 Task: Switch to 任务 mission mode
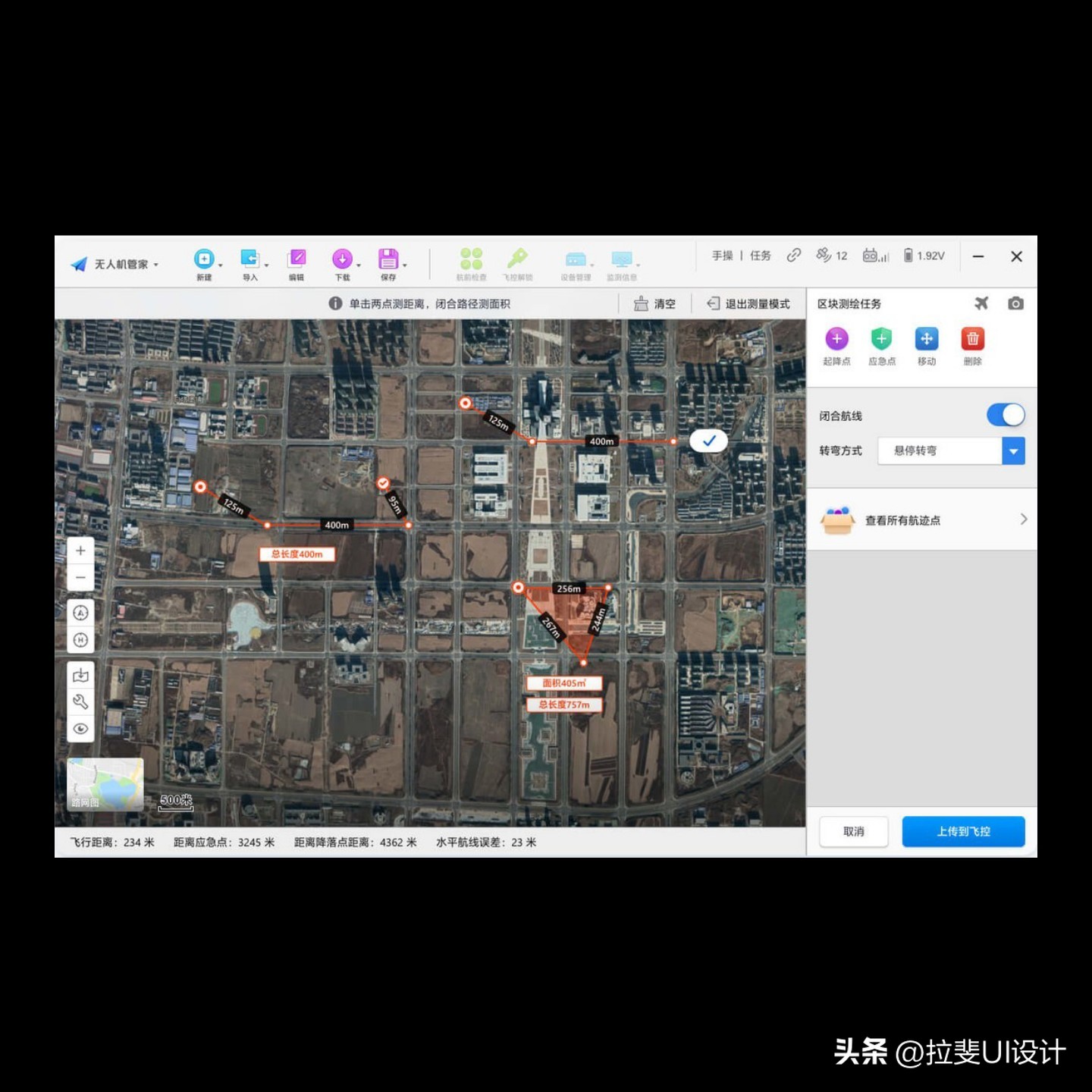click(761, 256)
